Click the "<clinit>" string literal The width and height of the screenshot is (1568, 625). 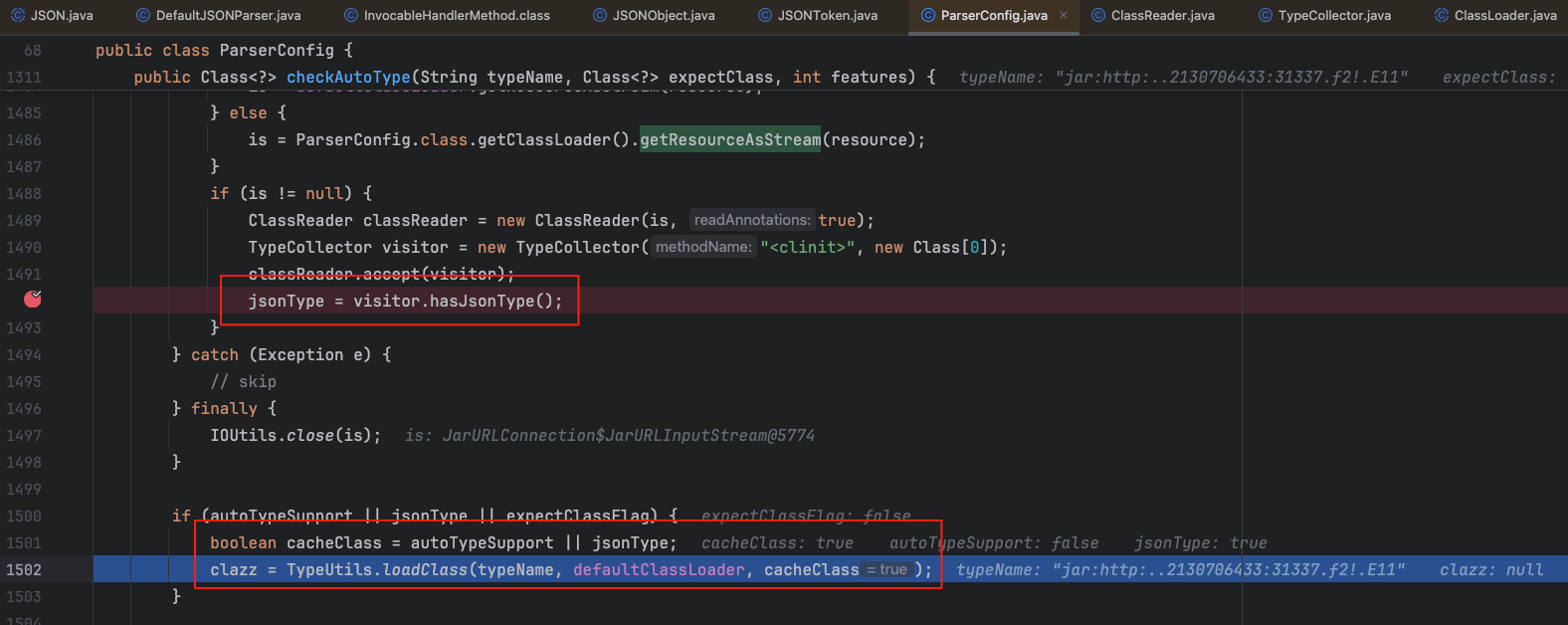coord(808,247)
